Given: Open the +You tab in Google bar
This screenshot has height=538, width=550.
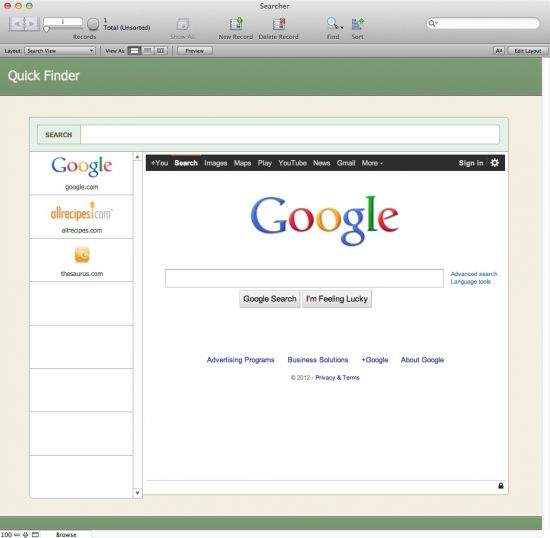Looking at the screenshot, I should (160, 163).
